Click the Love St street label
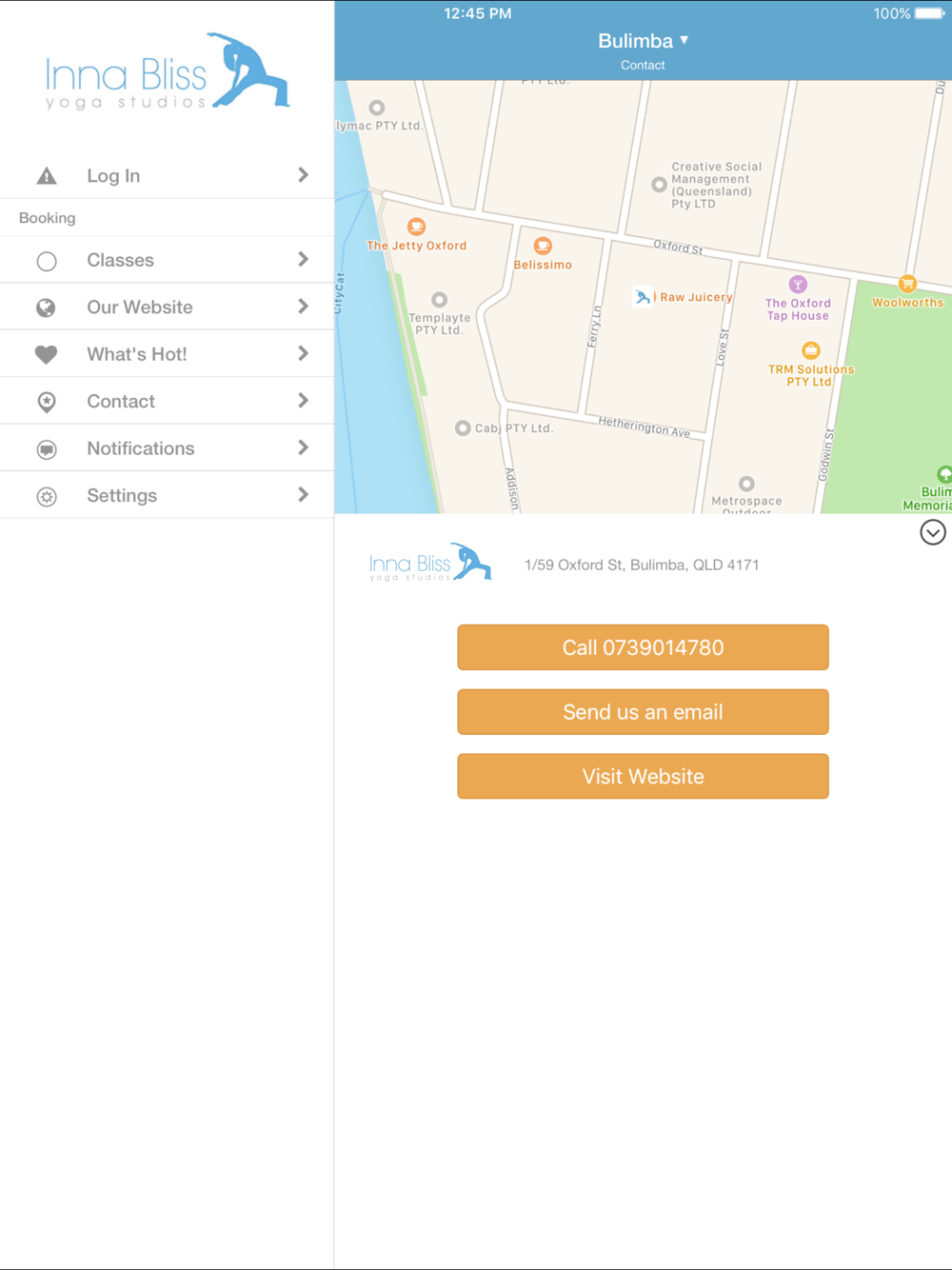The height and width of the screenshot is (1270, 952). point(722,347)
